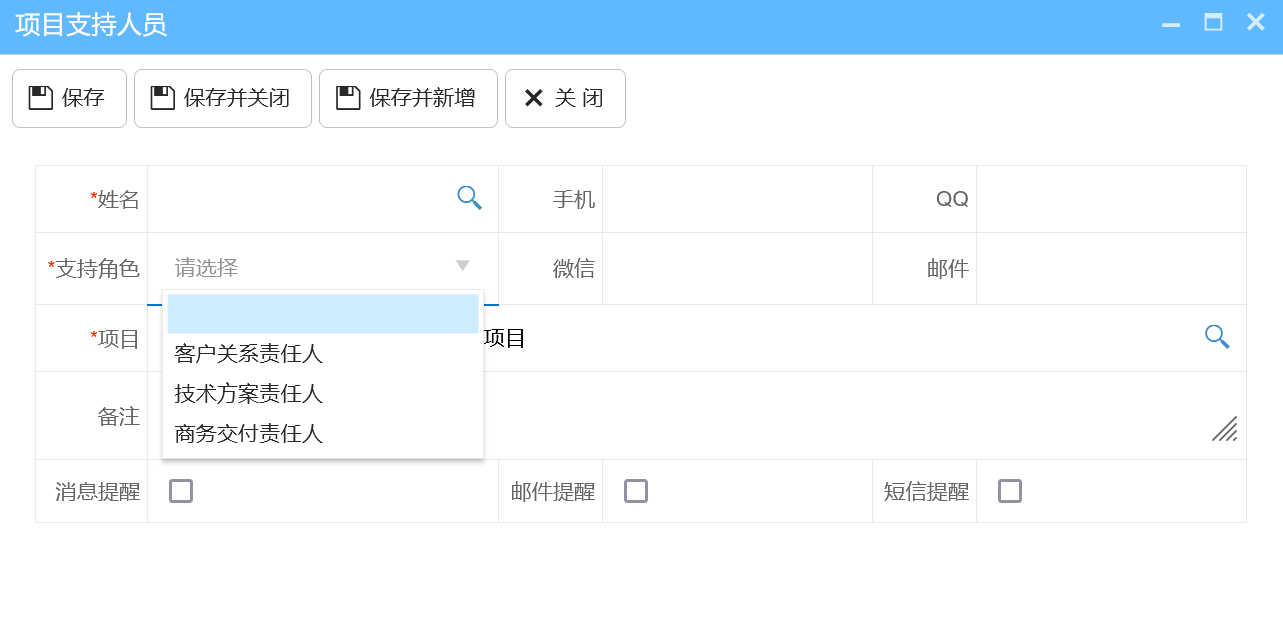This screenshot has height=635, width=1283.
Task: Click the floppy disk icon in 保存并关闭
Action: tap(163, 97)
